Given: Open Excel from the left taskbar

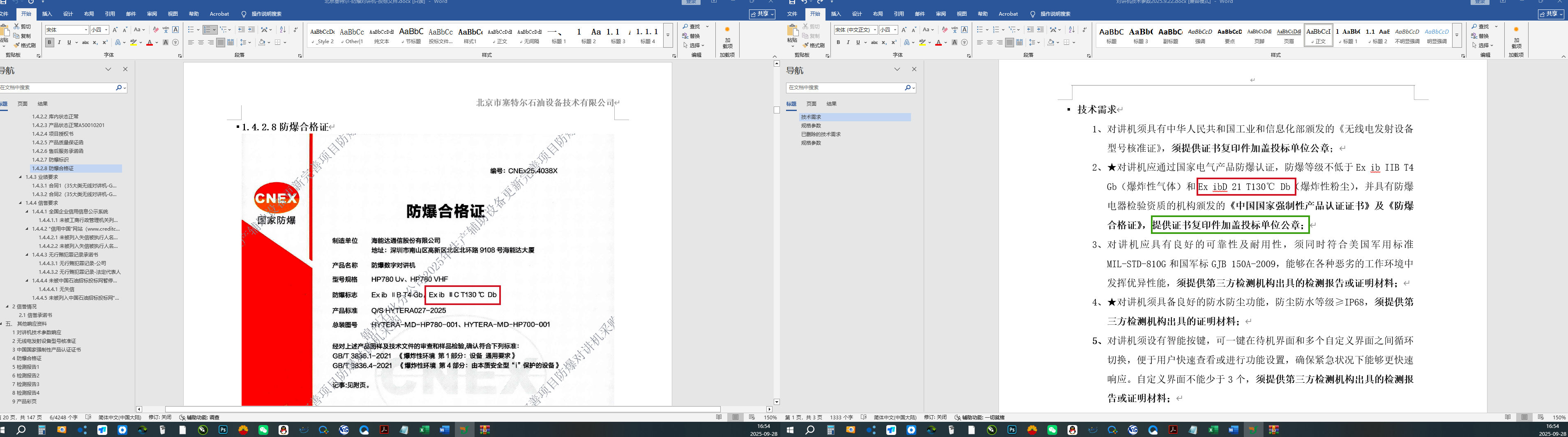Looking at the screenshot, I should point(424,430).
